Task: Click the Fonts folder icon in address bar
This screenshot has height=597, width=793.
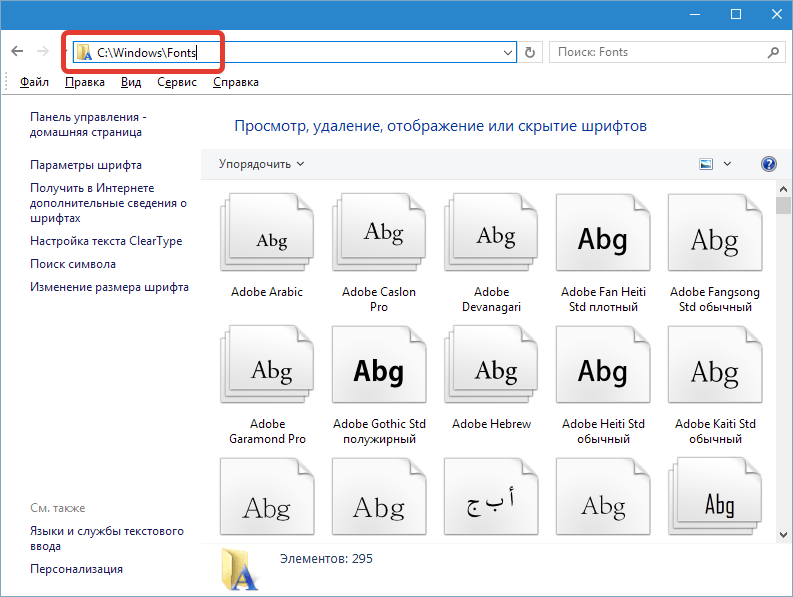Action: pyautogui.click(x=84, y=52)
